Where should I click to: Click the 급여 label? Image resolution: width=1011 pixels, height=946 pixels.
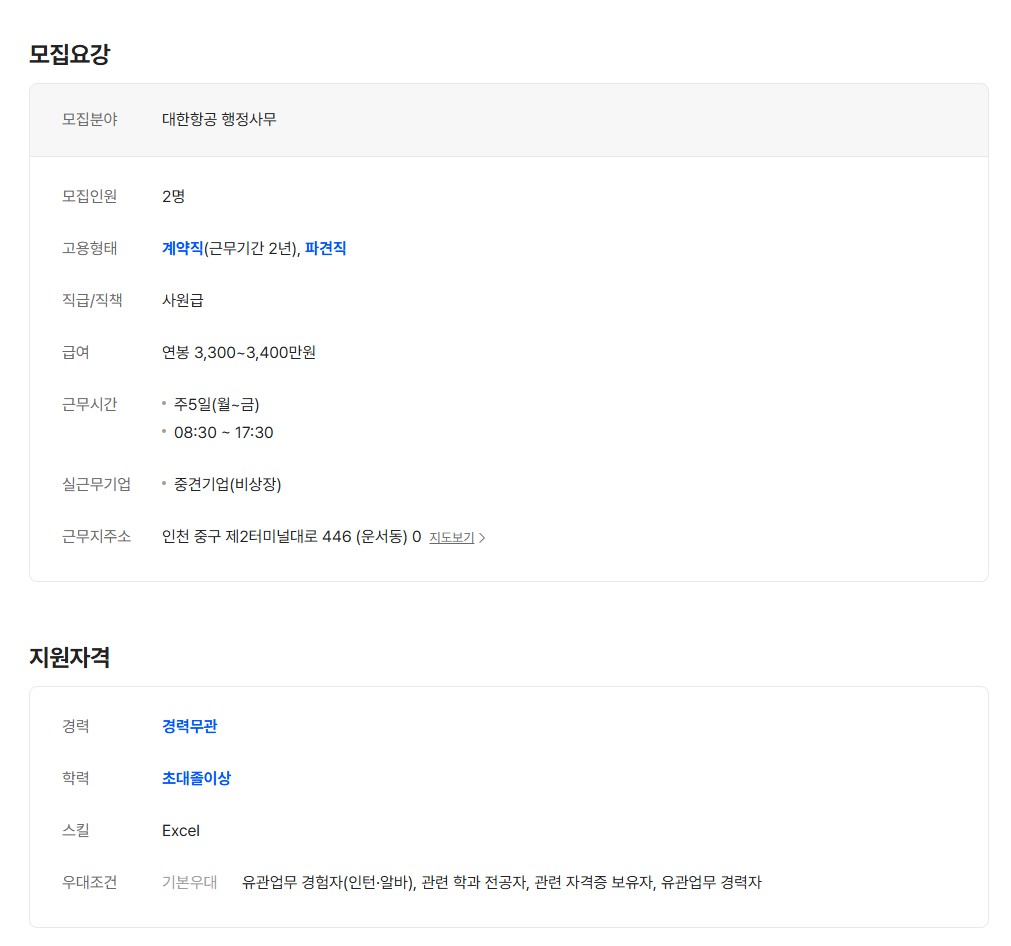75,353
